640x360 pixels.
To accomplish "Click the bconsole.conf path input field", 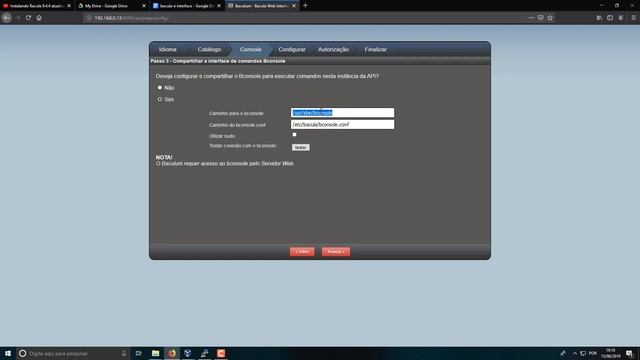I will pos(342,124).
